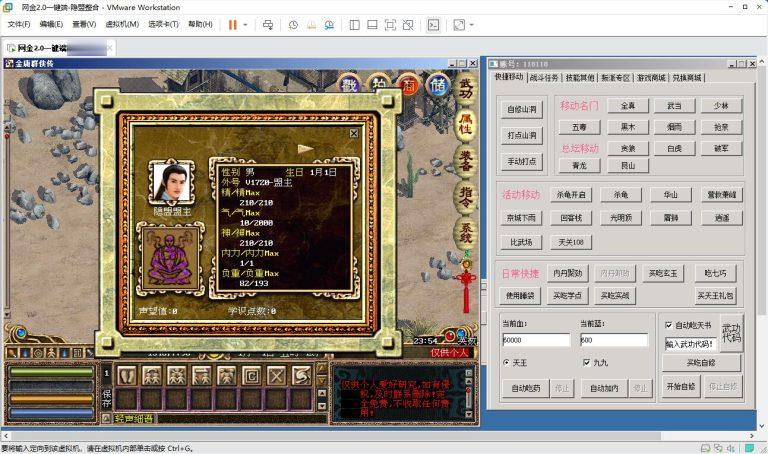Click the 装备 side icon in game
This screenshot has height=454, width=768.
[x=466, y=163]
